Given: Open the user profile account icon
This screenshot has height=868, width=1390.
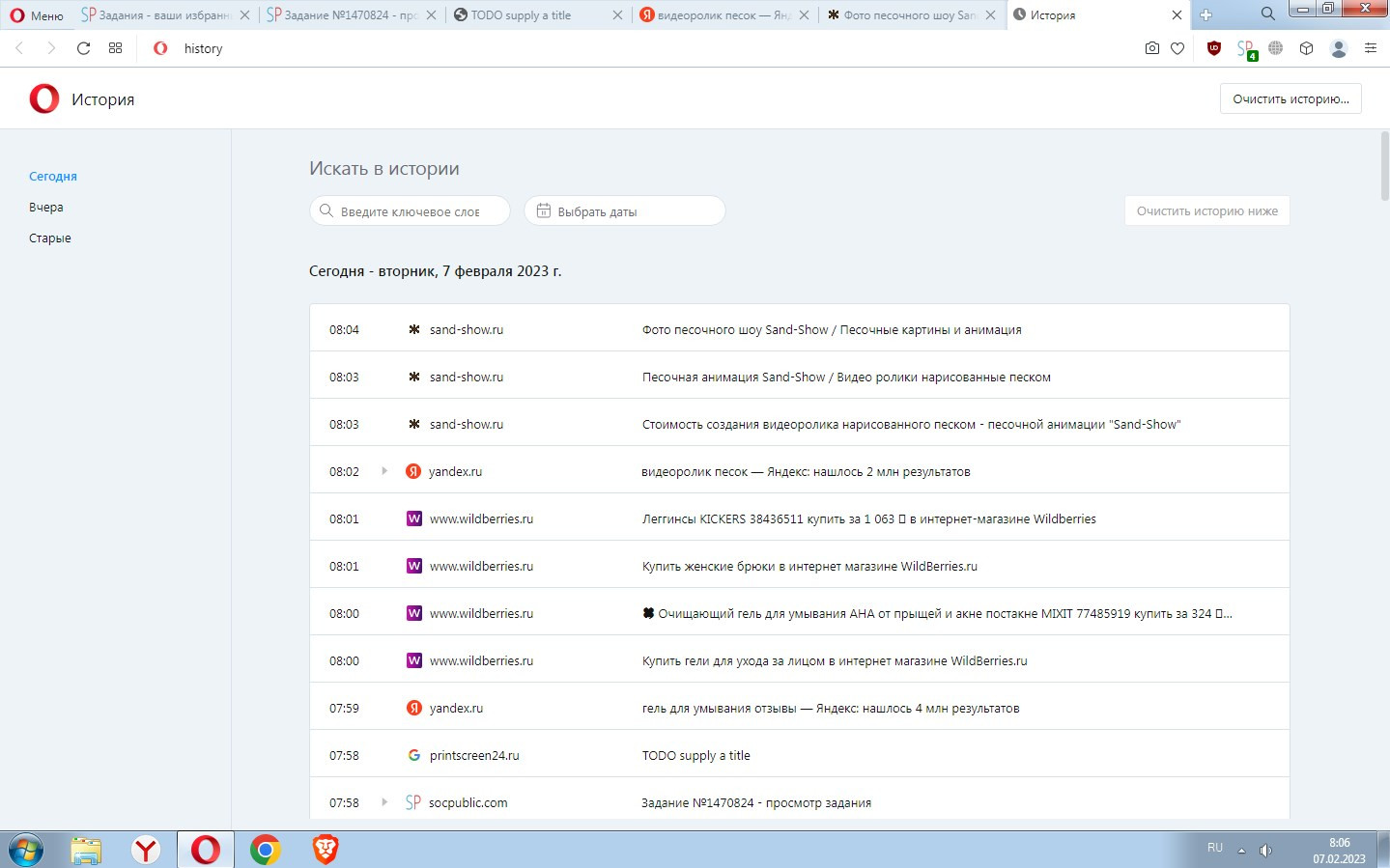Looking at the screenshot, I should click(1339, 48).
